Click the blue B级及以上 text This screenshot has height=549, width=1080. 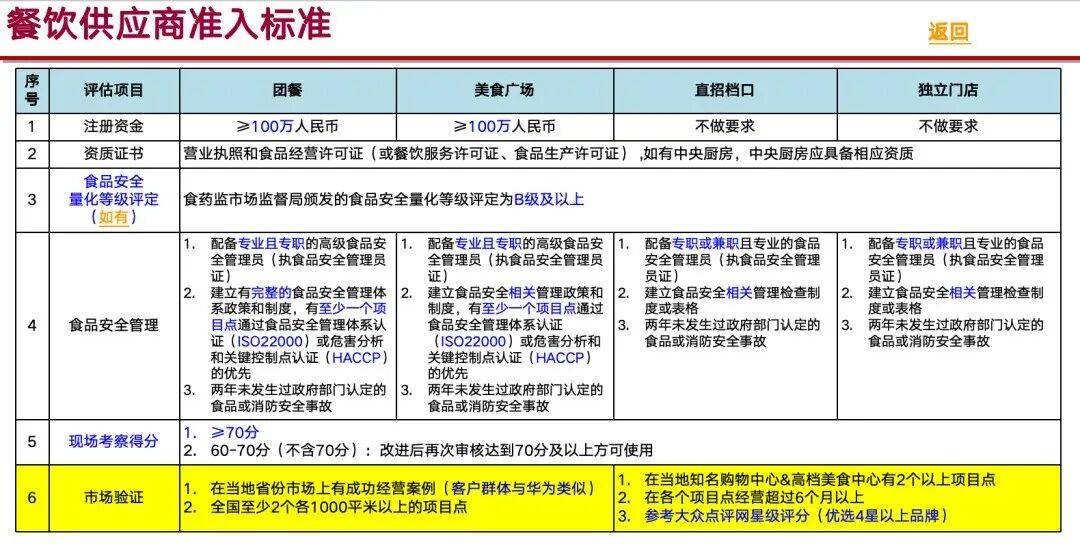549,199
